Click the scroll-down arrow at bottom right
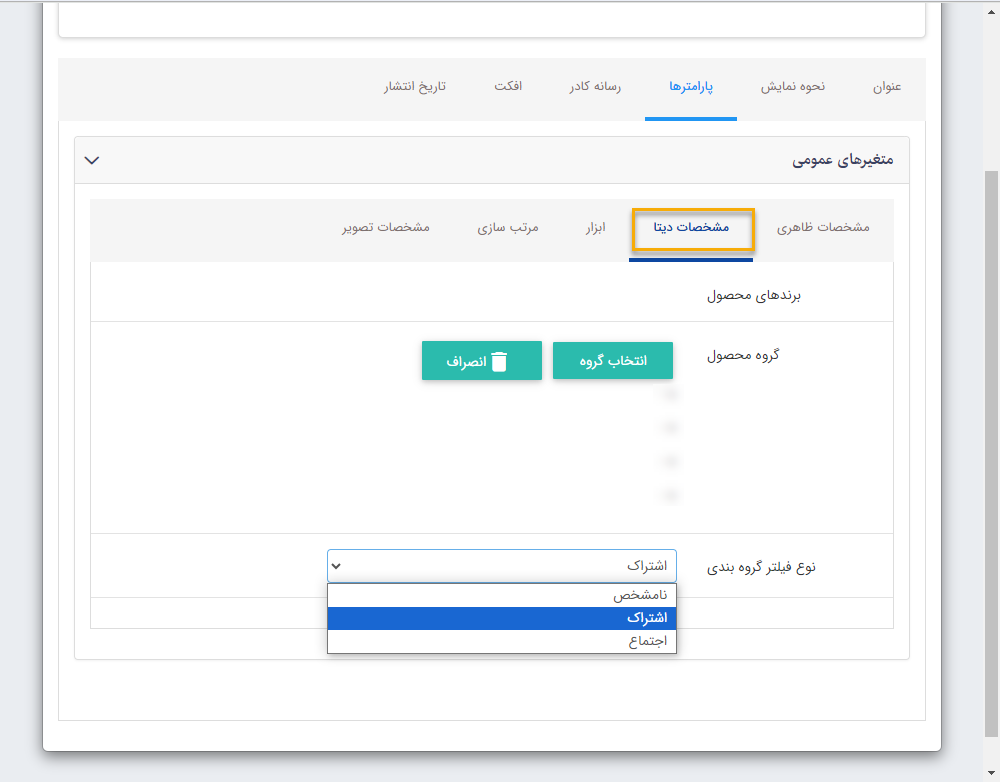This screenshot has height=782, width=1000. pyautogui.click(x=991, y=772)
